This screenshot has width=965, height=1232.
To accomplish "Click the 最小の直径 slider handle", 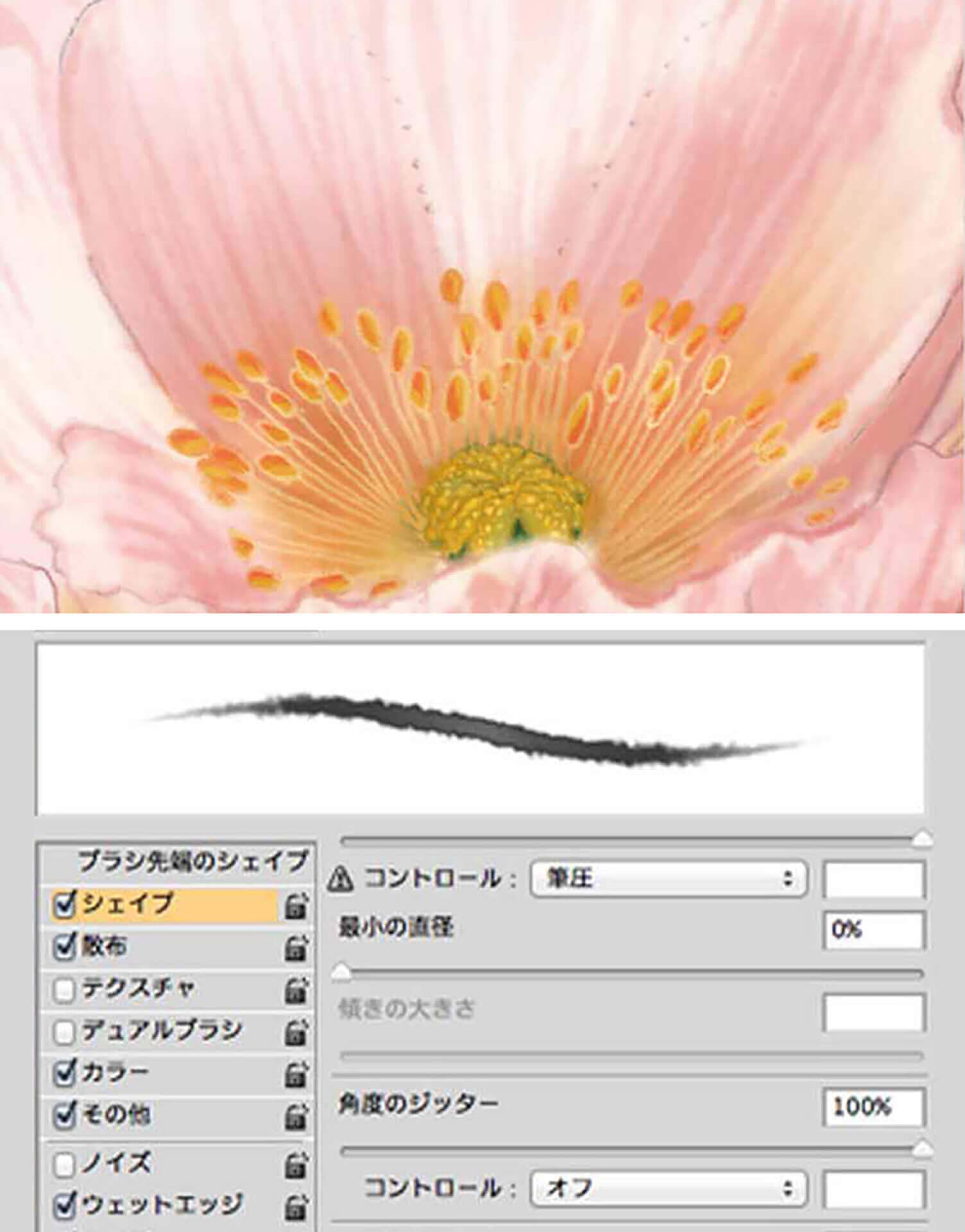I will pos(342,973).
